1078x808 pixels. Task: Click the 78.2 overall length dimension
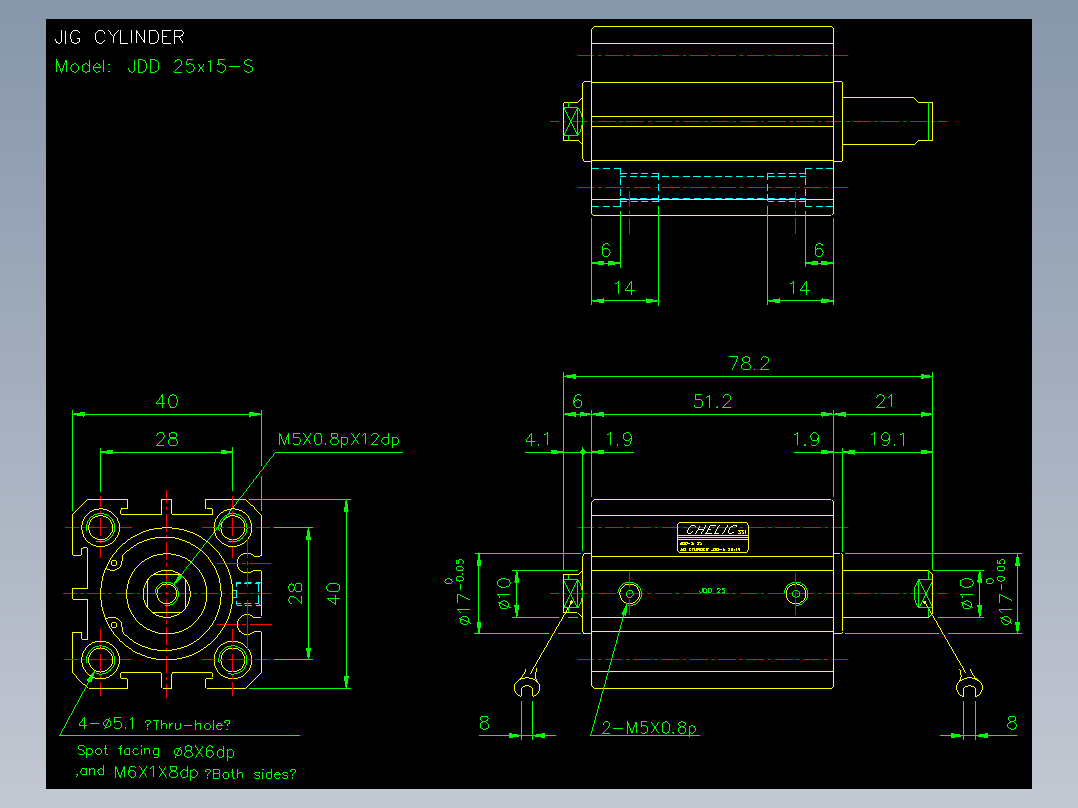click(749, 363)
